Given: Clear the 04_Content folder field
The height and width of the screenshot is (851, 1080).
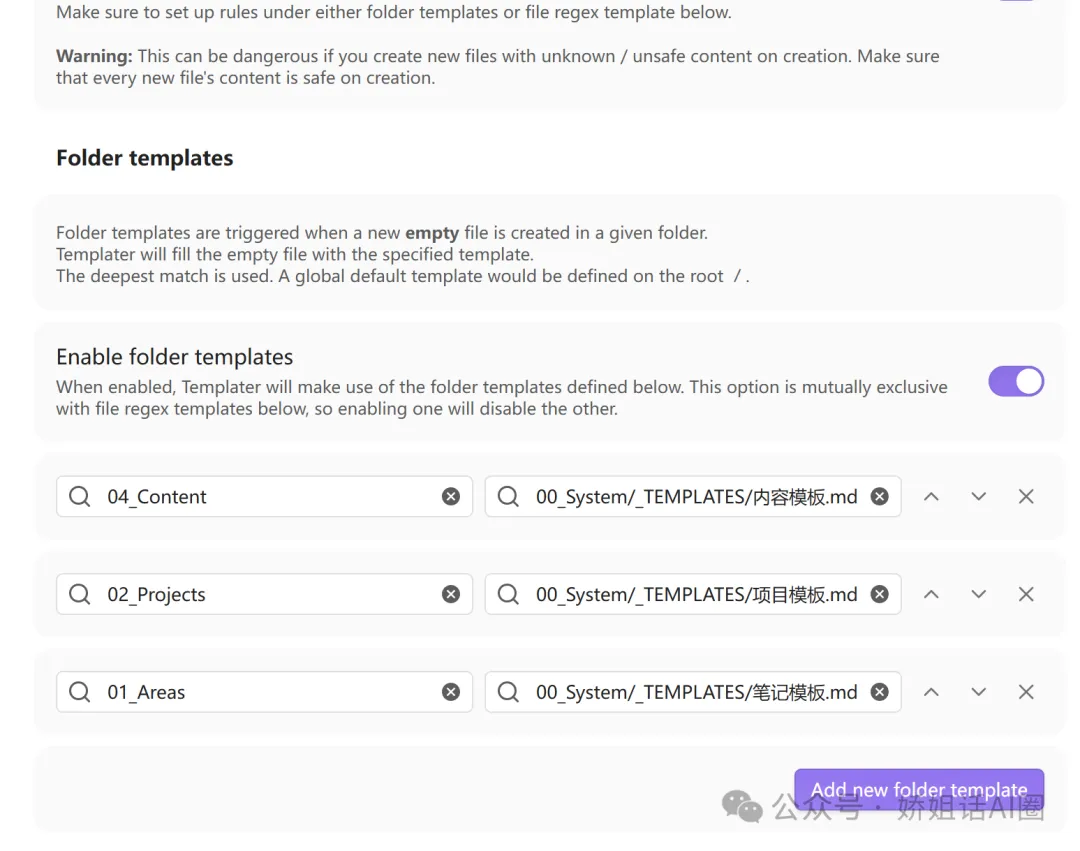Looking at the screenshot, I should coord(451,497).
